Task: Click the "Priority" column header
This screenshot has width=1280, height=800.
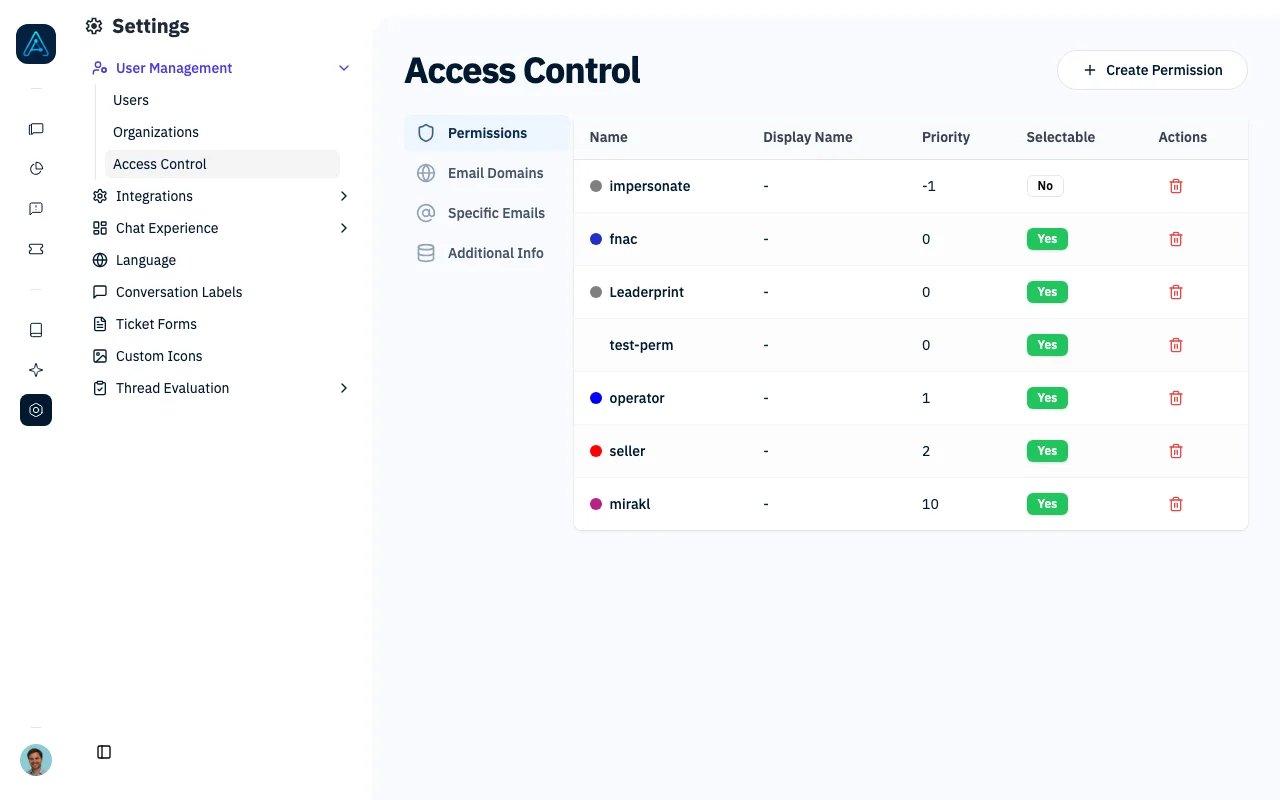Action: pyautogui.click(x=946, y=137)
